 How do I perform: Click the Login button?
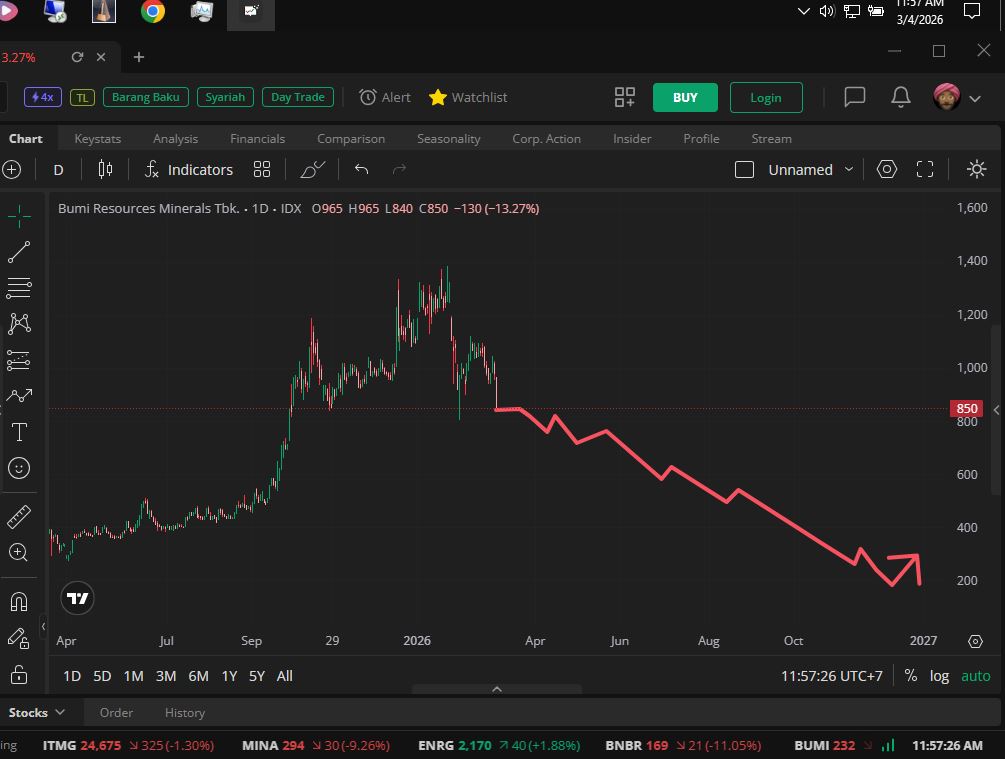766,97
